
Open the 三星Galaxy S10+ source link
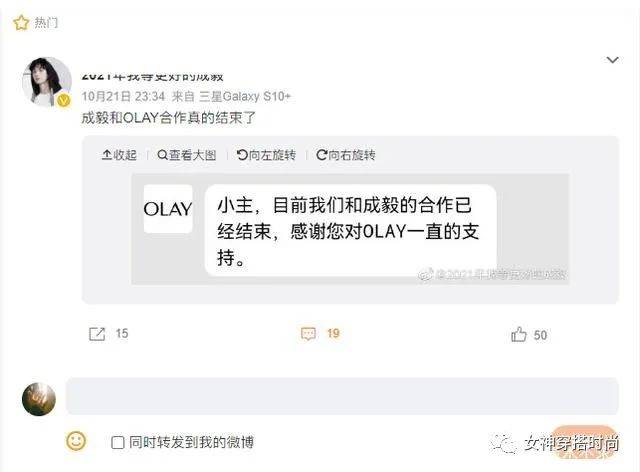245,96
